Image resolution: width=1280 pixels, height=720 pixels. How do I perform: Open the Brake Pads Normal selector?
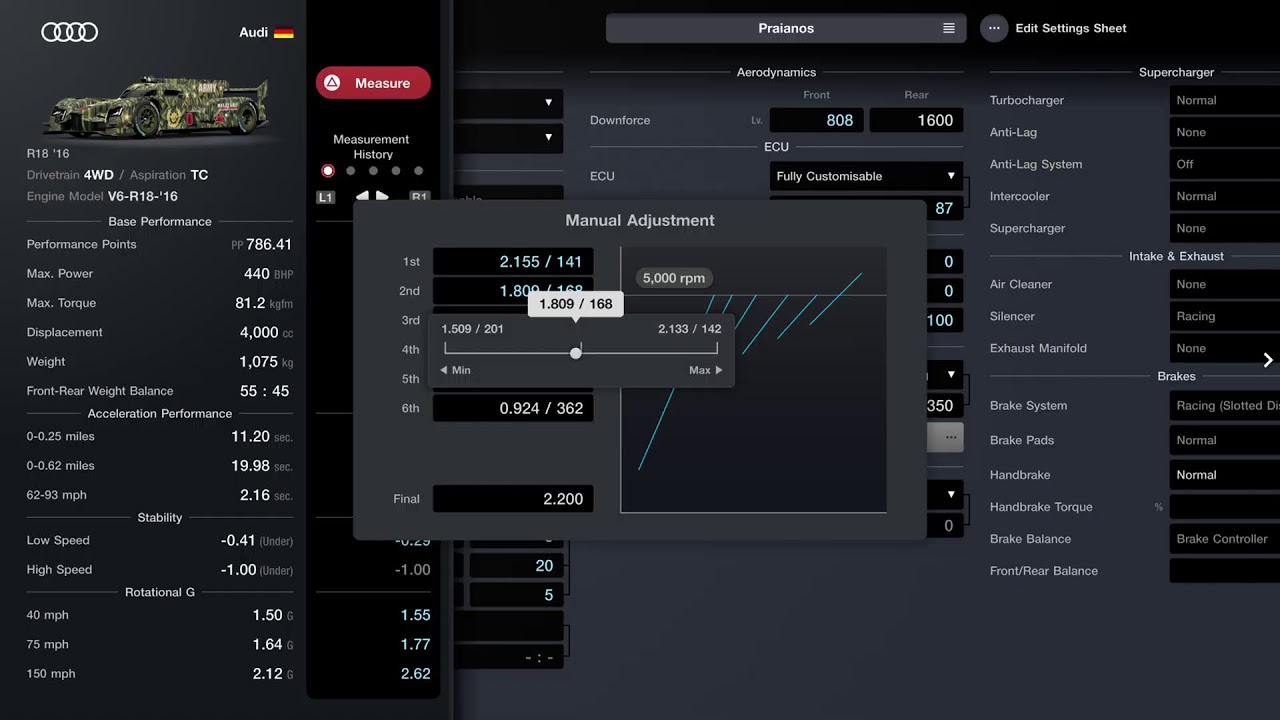(1225, 440)
